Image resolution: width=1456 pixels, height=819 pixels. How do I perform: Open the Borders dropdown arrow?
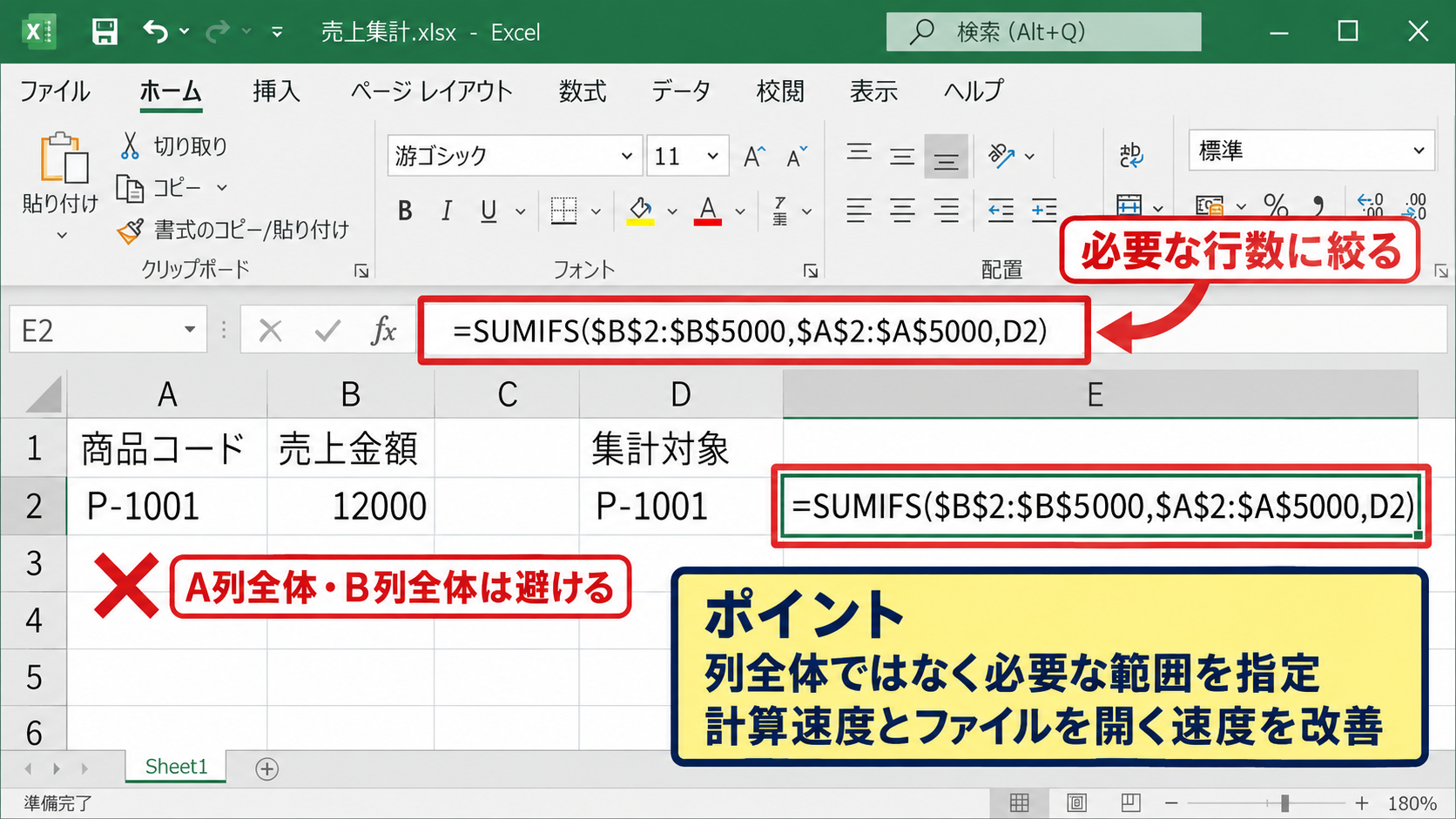[x=596, y=211]
